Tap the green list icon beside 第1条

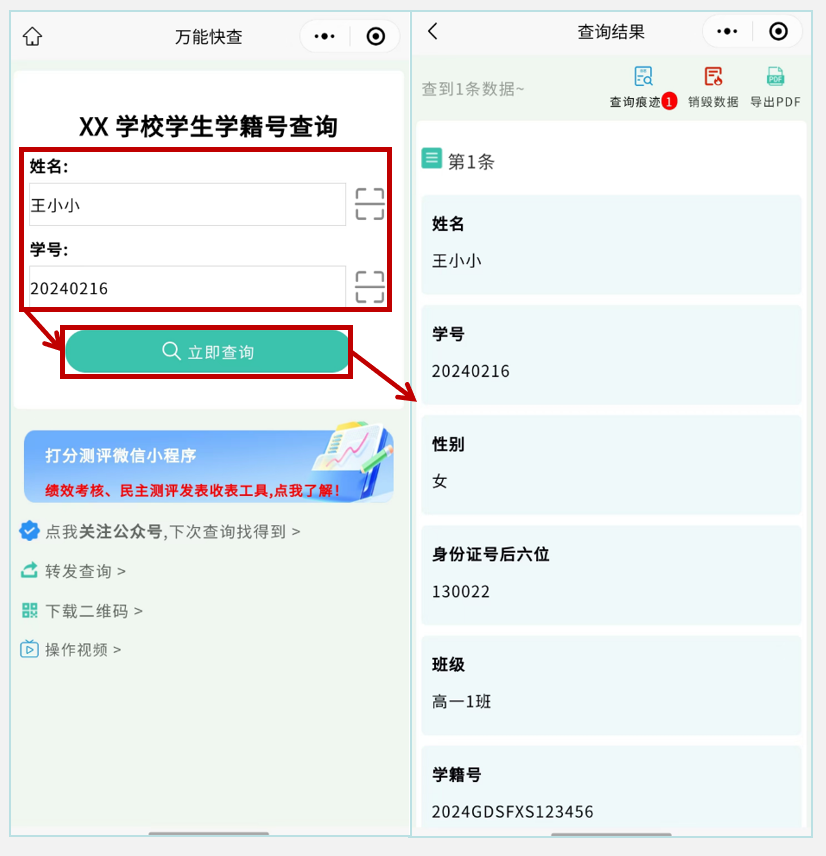[431, 159]
